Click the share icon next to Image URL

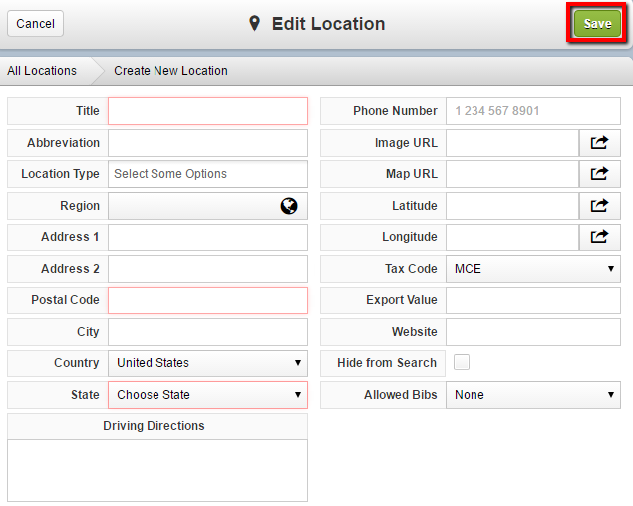599,143
